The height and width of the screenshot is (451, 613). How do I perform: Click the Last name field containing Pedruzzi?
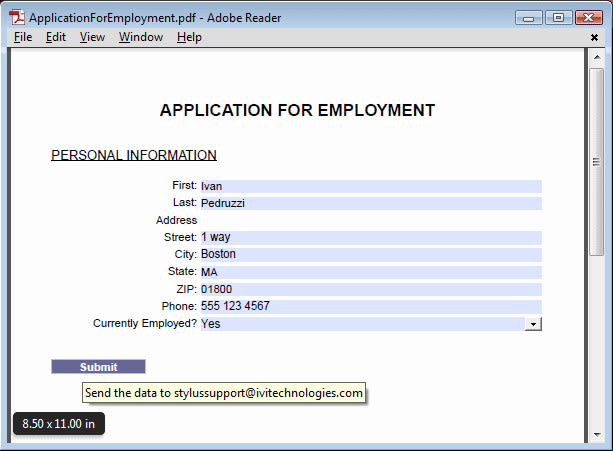(x=370, y=203)
